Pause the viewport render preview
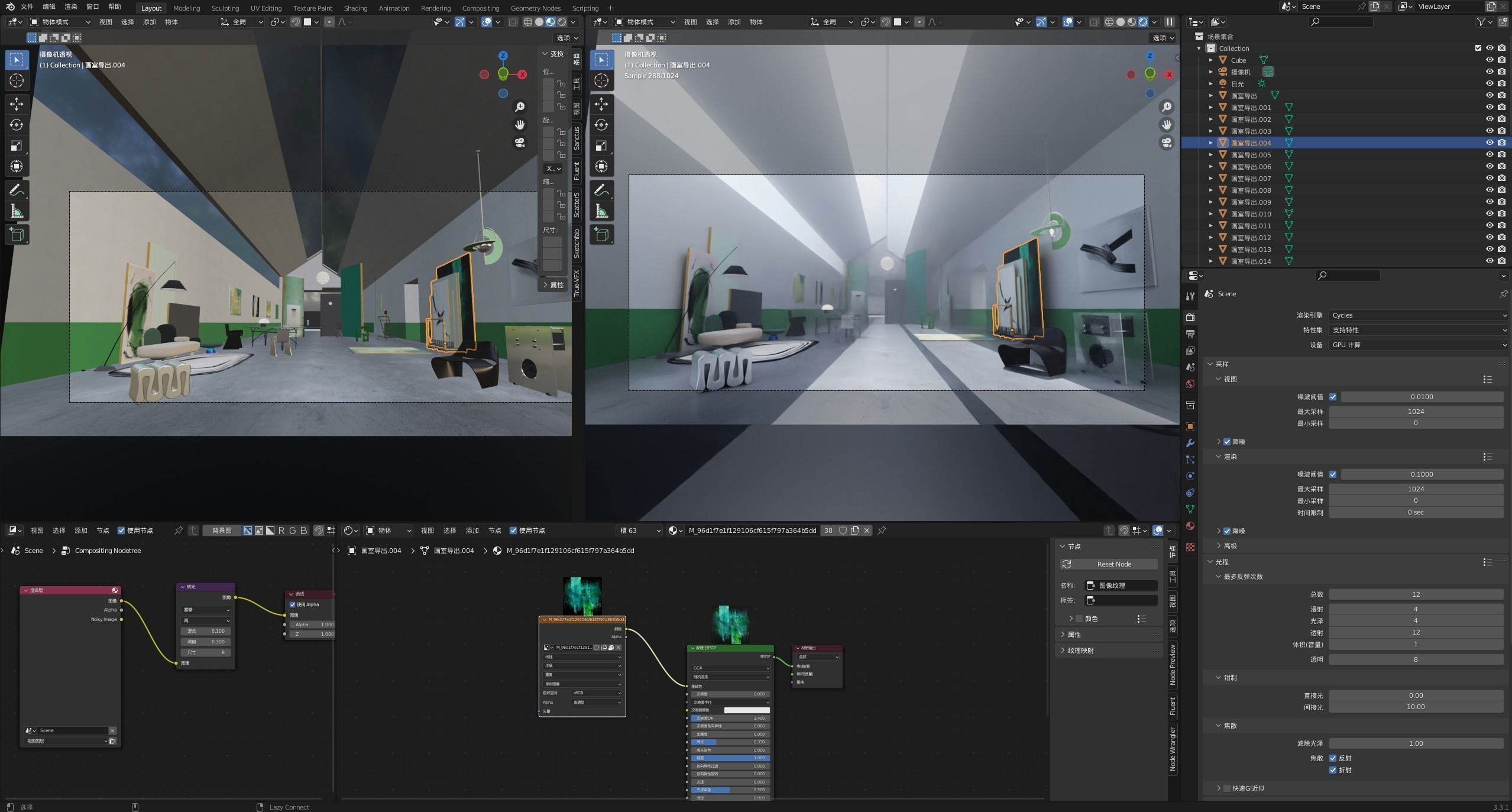The image size is (1512, 812). 1169,22
